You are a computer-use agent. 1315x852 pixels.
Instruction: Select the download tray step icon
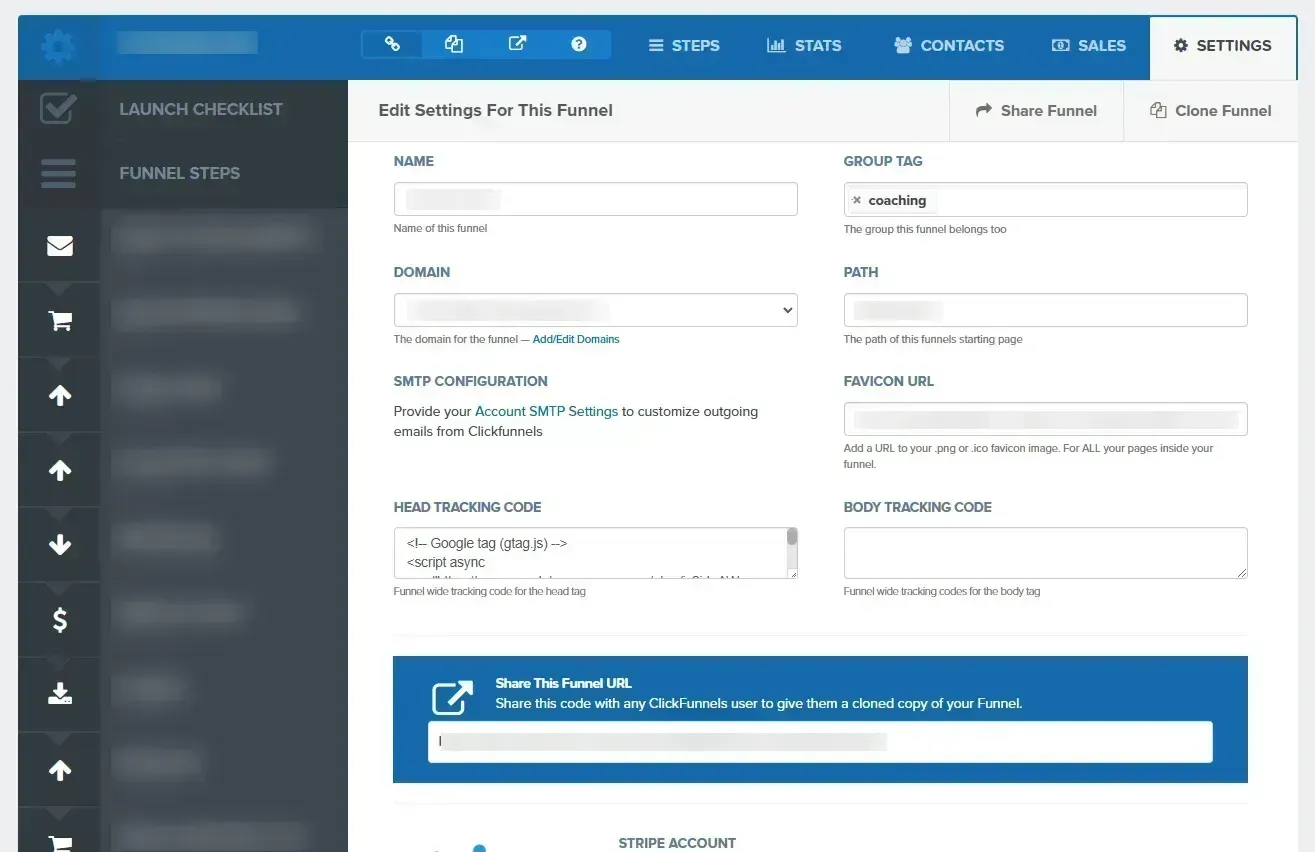click(60, 694)
